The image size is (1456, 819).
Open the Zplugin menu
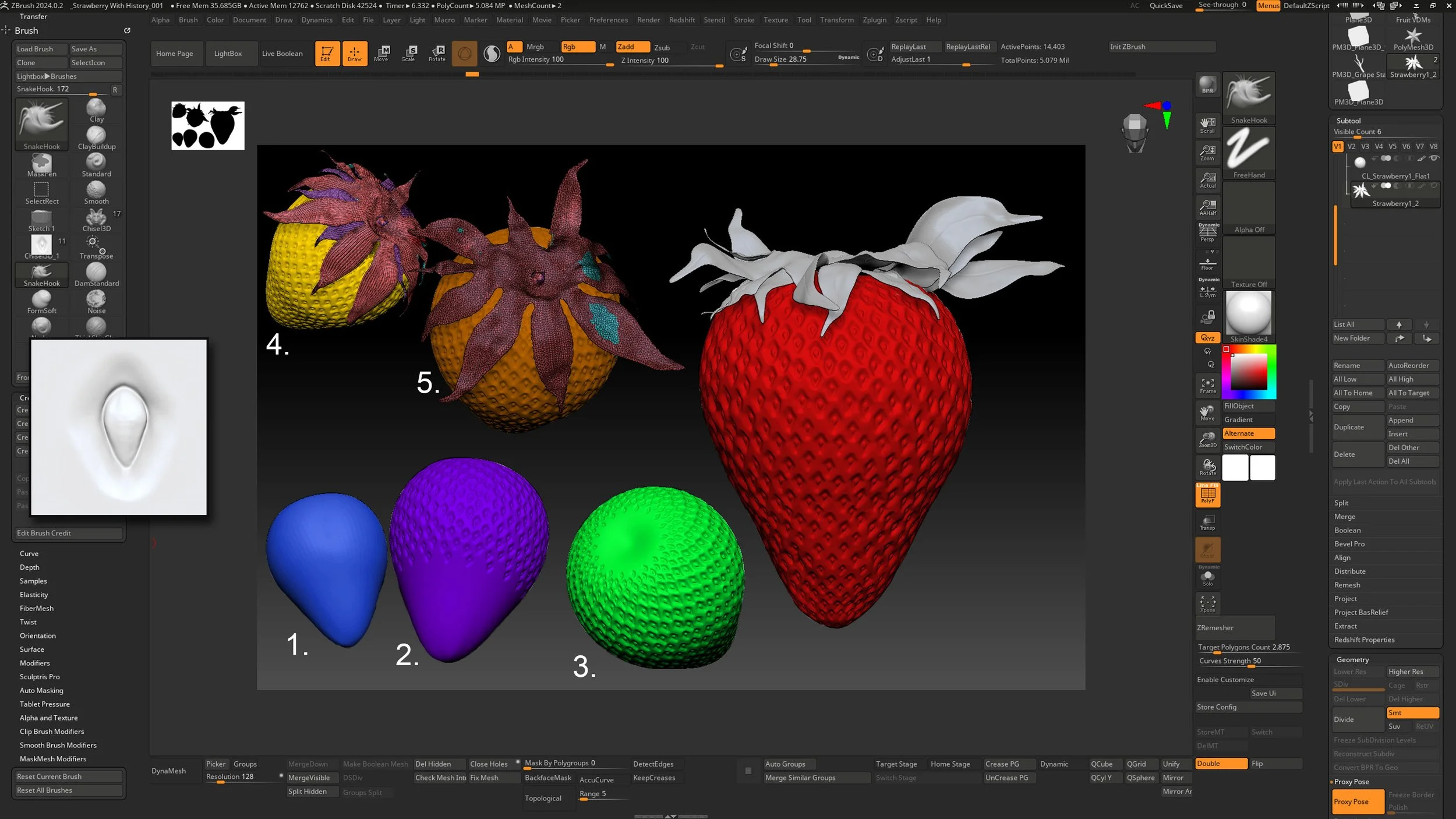[x=874, y=20]
